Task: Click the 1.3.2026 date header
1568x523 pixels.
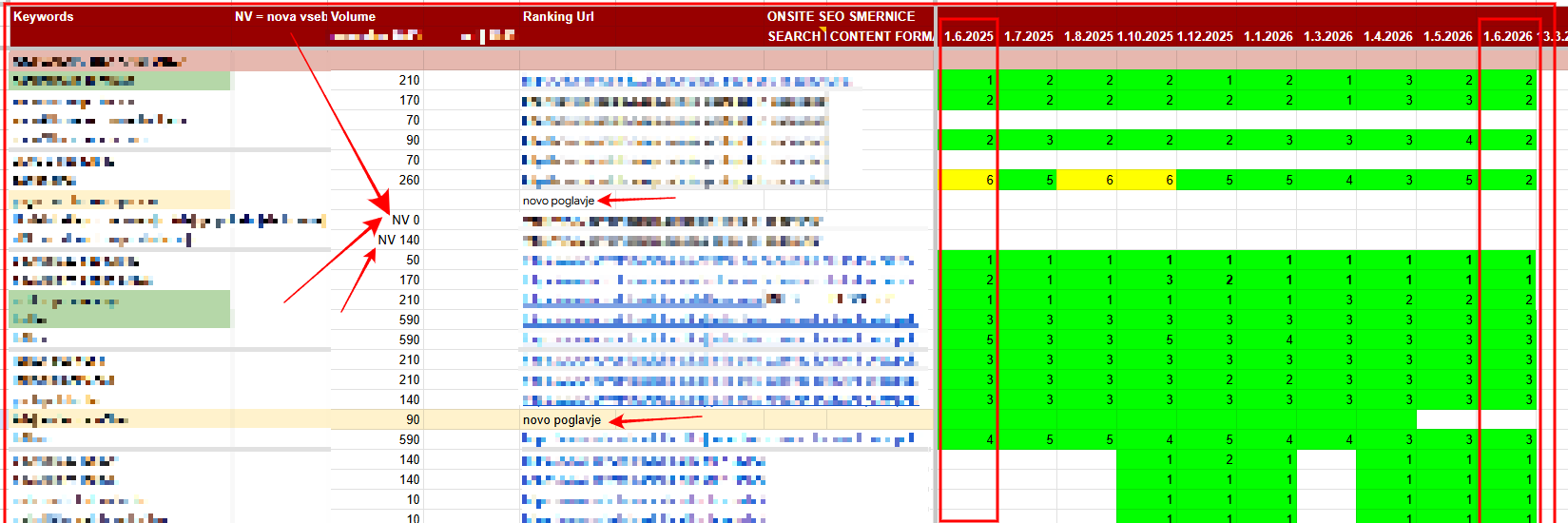Action: tap(1327, 36)
